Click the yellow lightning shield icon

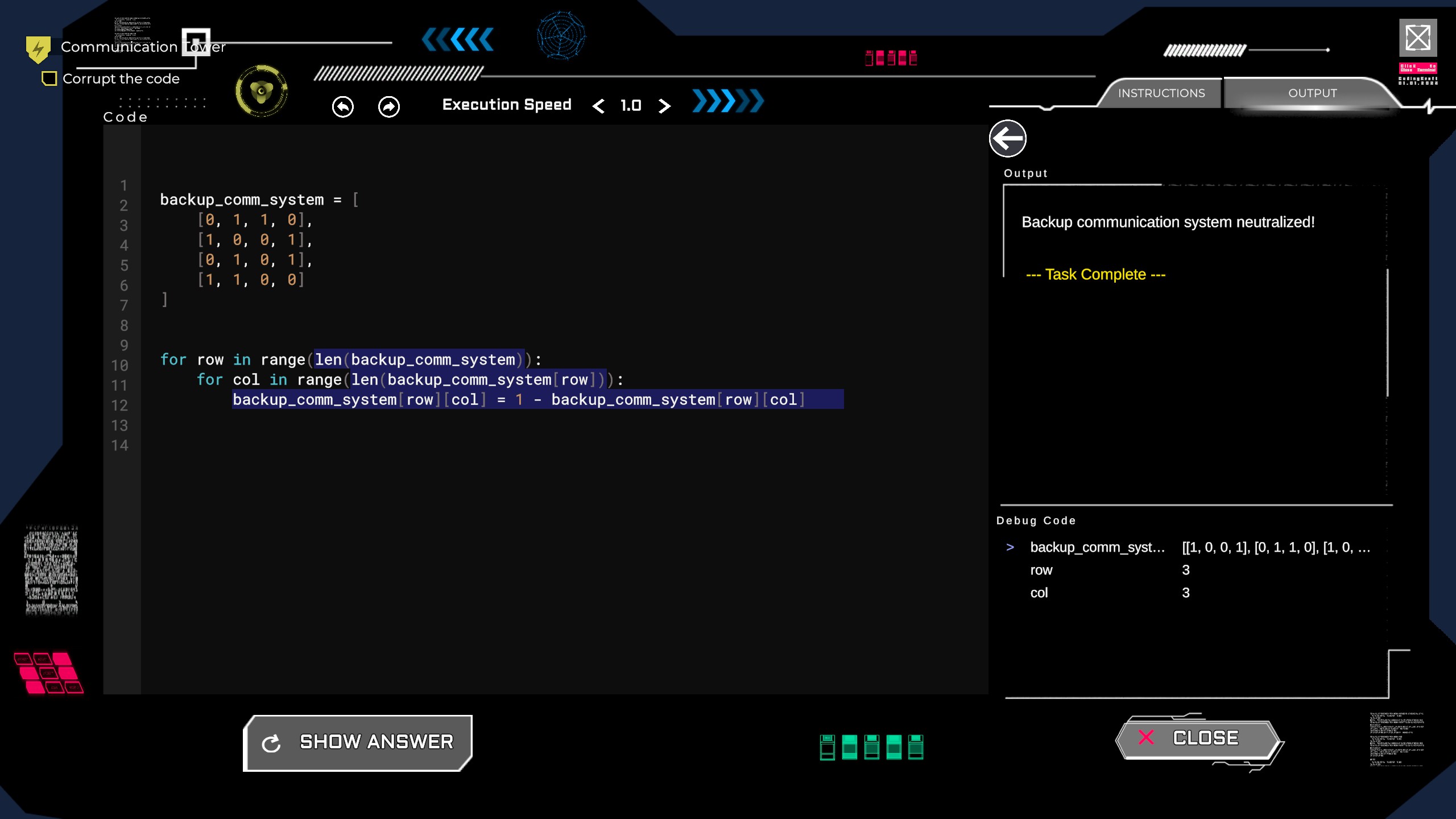point(38,49)
